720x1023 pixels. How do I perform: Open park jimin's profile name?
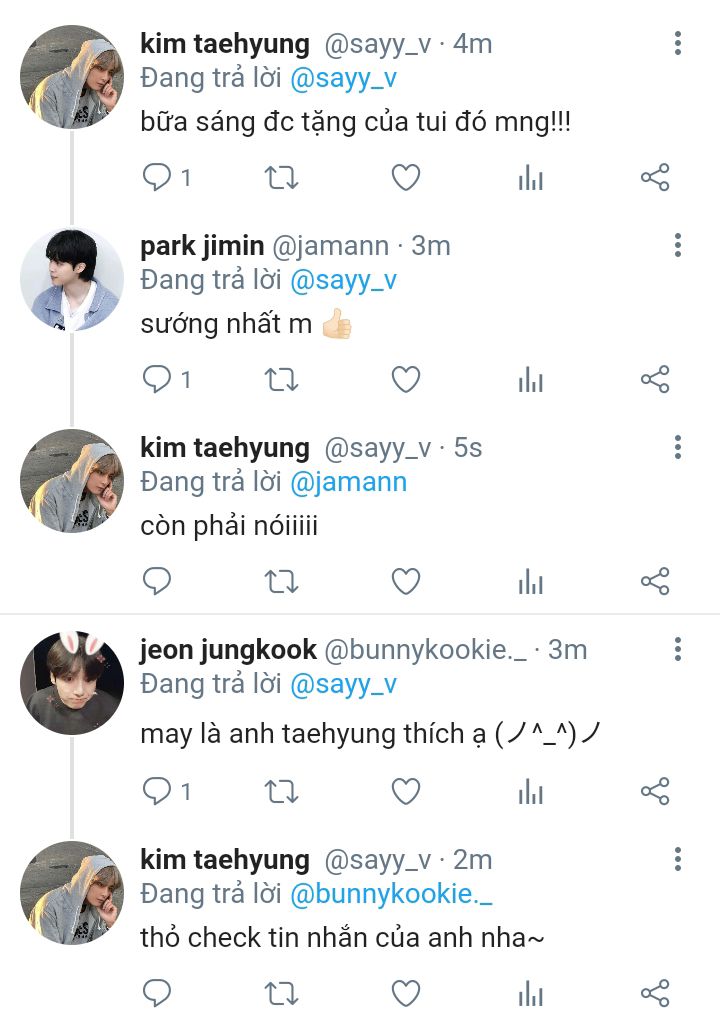click(202, 246)
